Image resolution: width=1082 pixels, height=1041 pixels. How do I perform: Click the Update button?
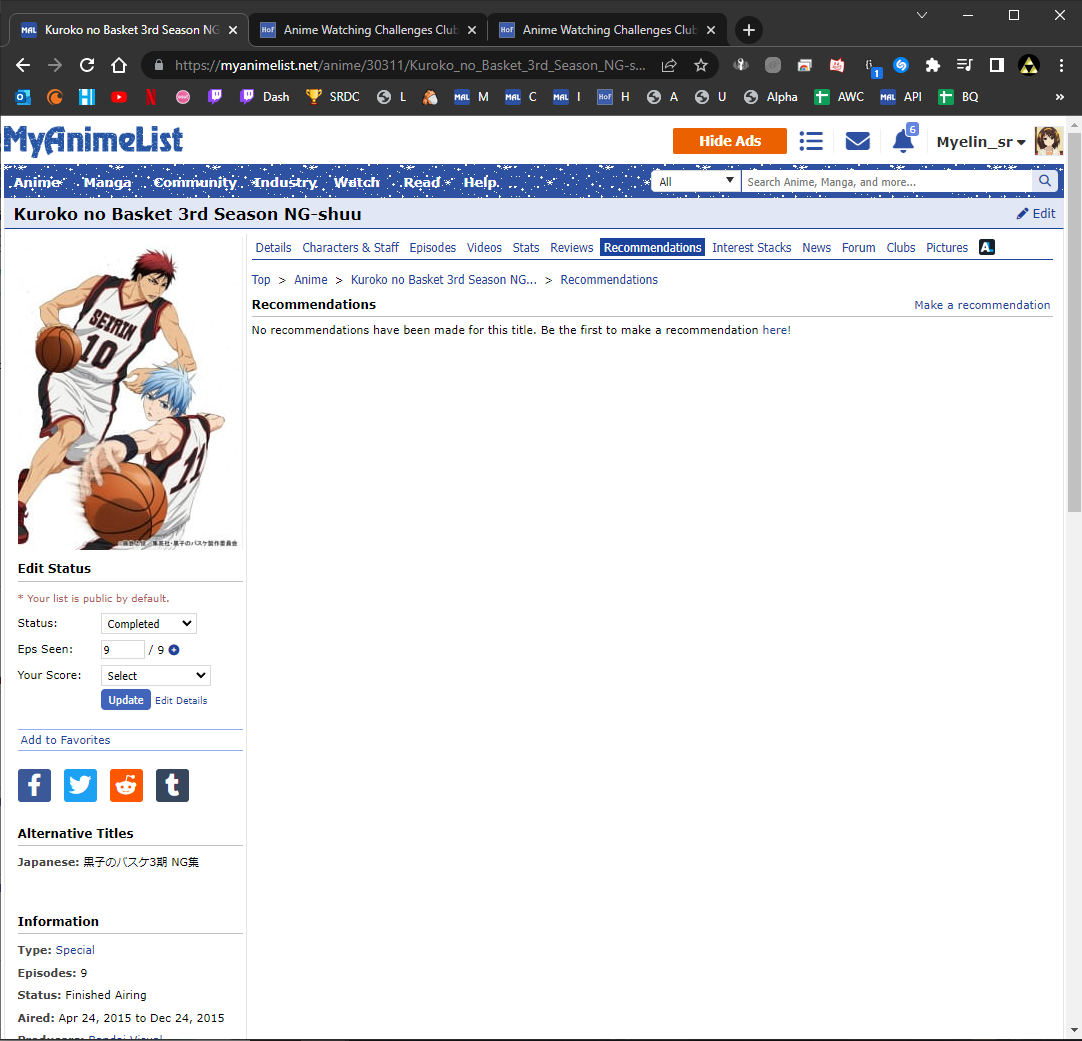(126, 700)
